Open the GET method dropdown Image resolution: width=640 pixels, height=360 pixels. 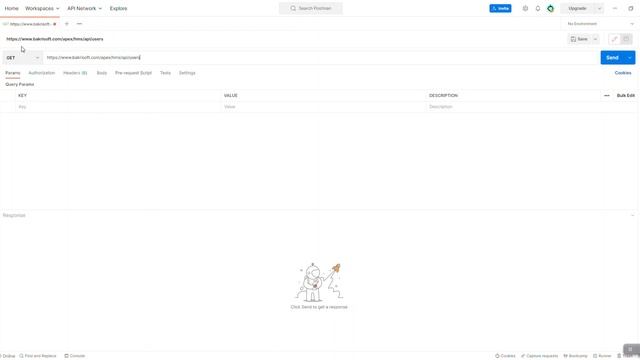point(23,58)
